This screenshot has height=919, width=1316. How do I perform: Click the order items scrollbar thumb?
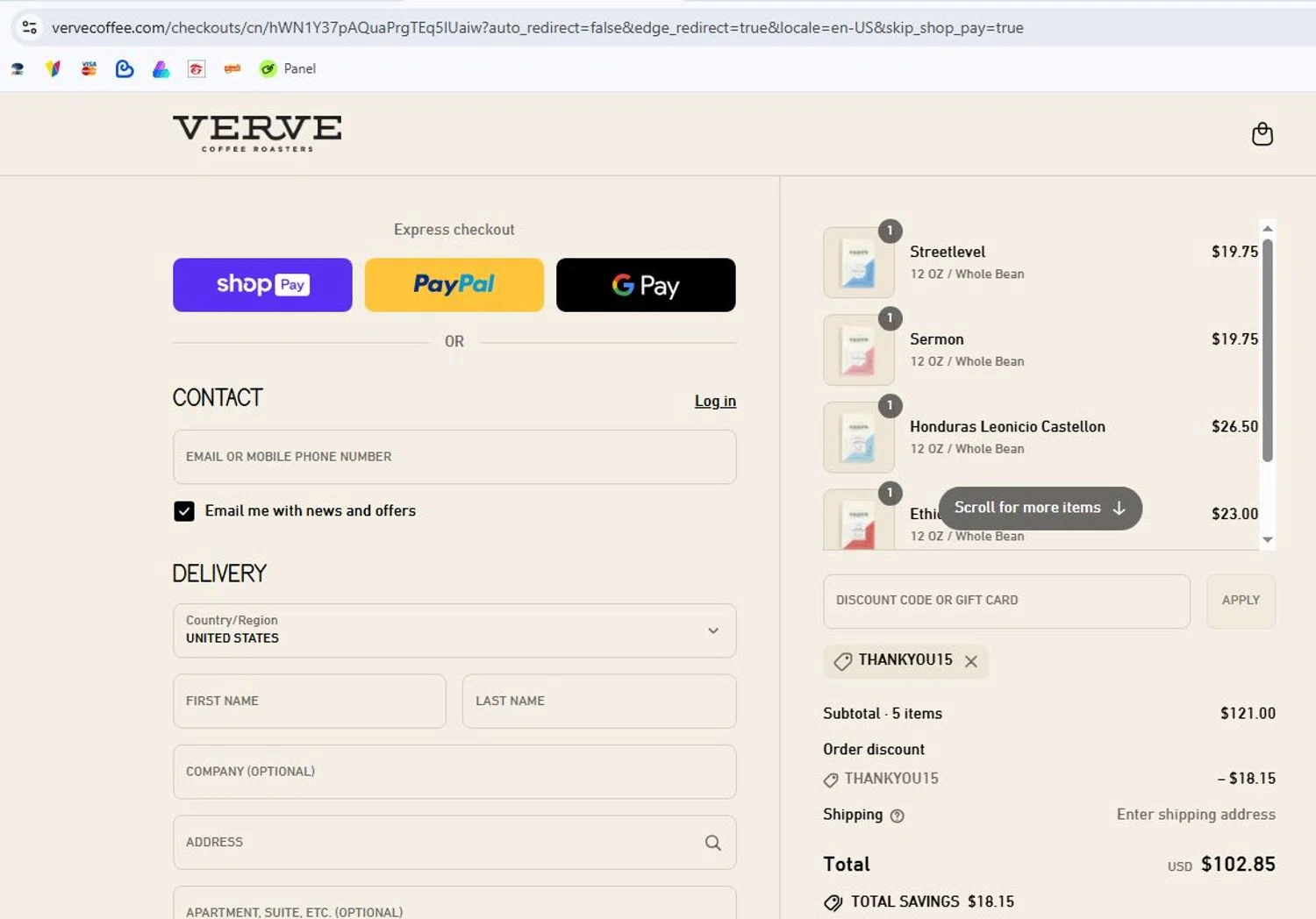pyautogui.click(x=1267, y=350)
